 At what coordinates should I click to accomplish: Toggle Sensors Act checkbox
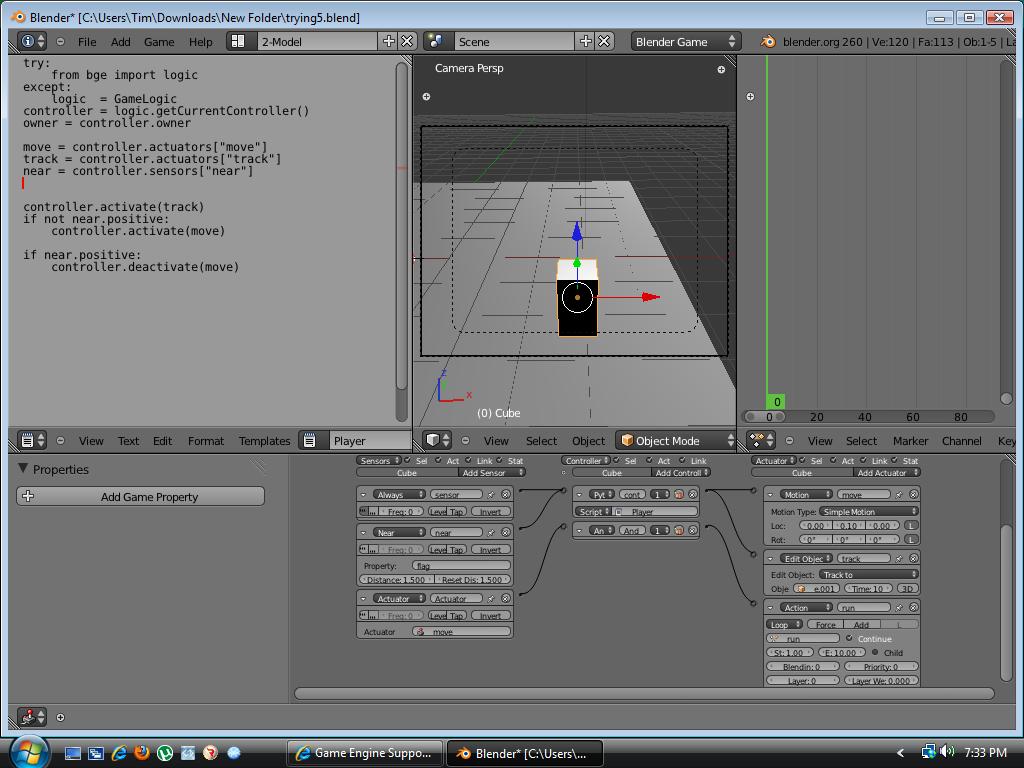[439, 460]
